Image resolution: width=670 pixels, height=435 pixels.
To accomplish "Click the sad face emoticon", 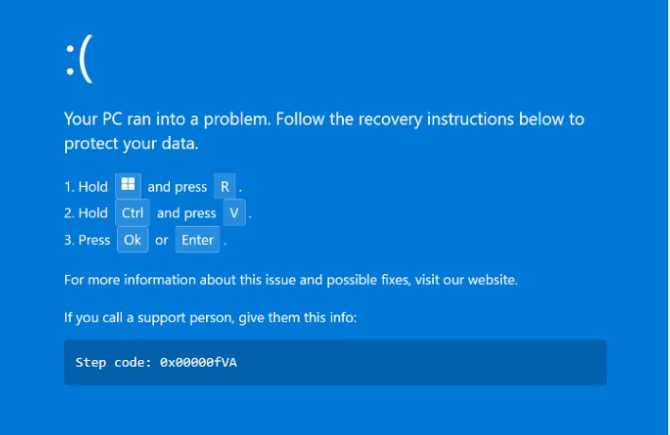I will tap(77, 62).
